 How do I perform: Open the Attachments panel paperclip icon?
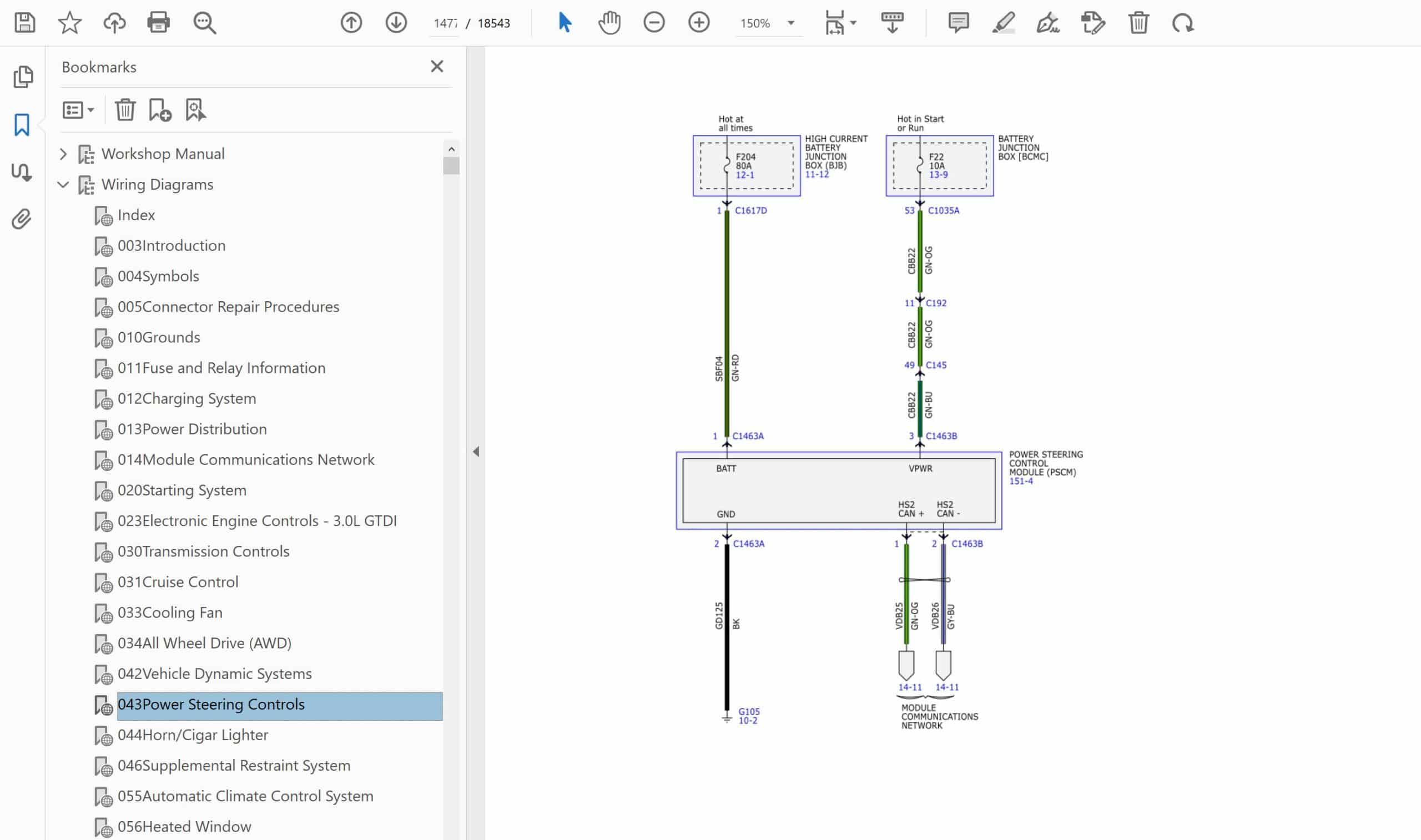tap(22, 219)
